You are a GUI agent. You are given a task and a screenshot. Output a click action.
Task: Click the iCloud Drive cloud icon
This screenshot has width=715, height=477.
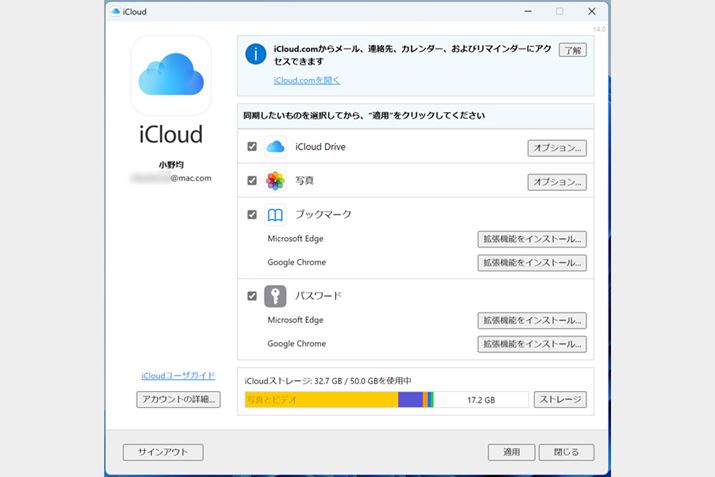click(275, 147)
